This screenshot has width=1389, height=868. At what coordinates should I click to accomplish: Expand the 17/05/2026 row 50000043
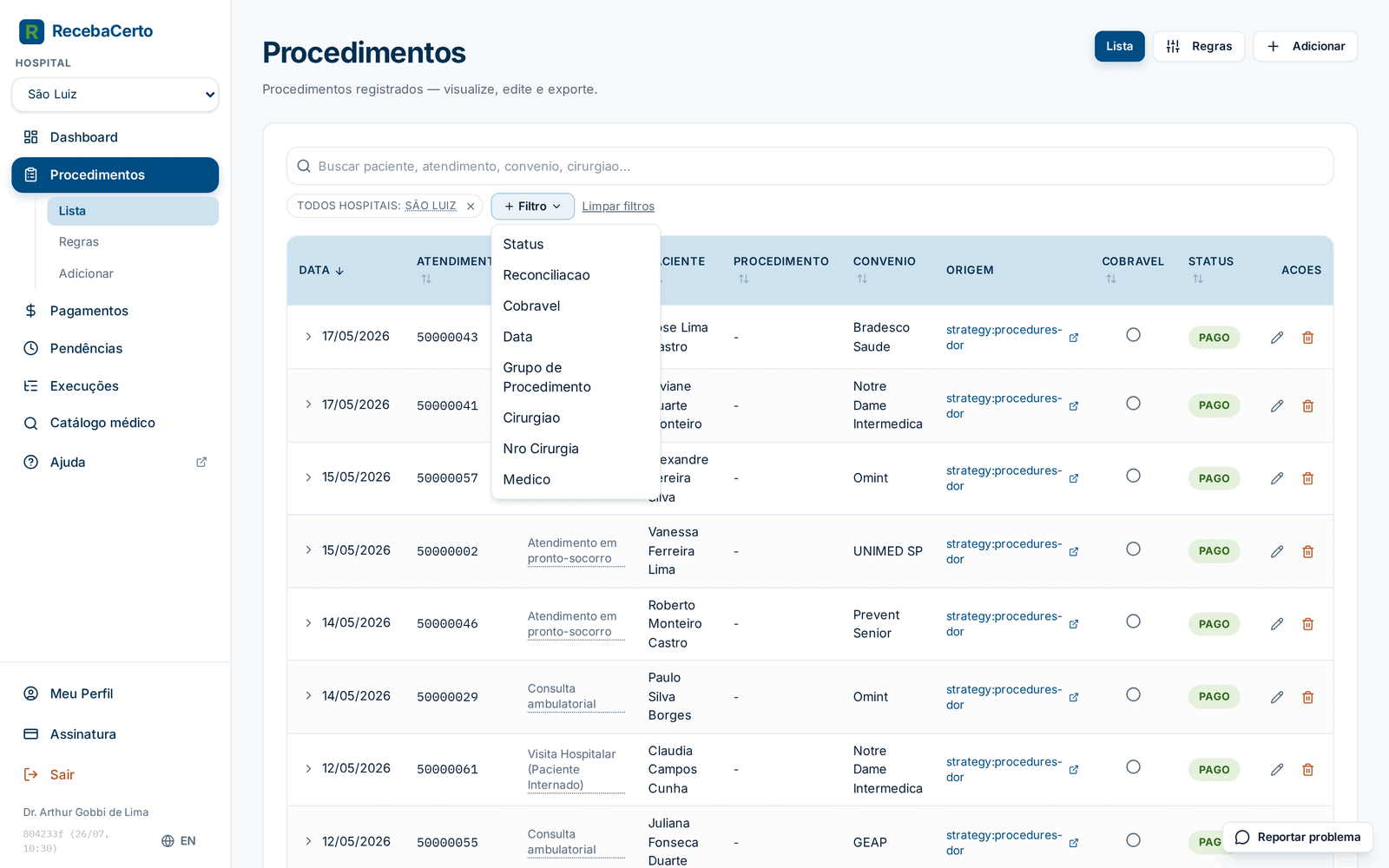tap(308, 336)
